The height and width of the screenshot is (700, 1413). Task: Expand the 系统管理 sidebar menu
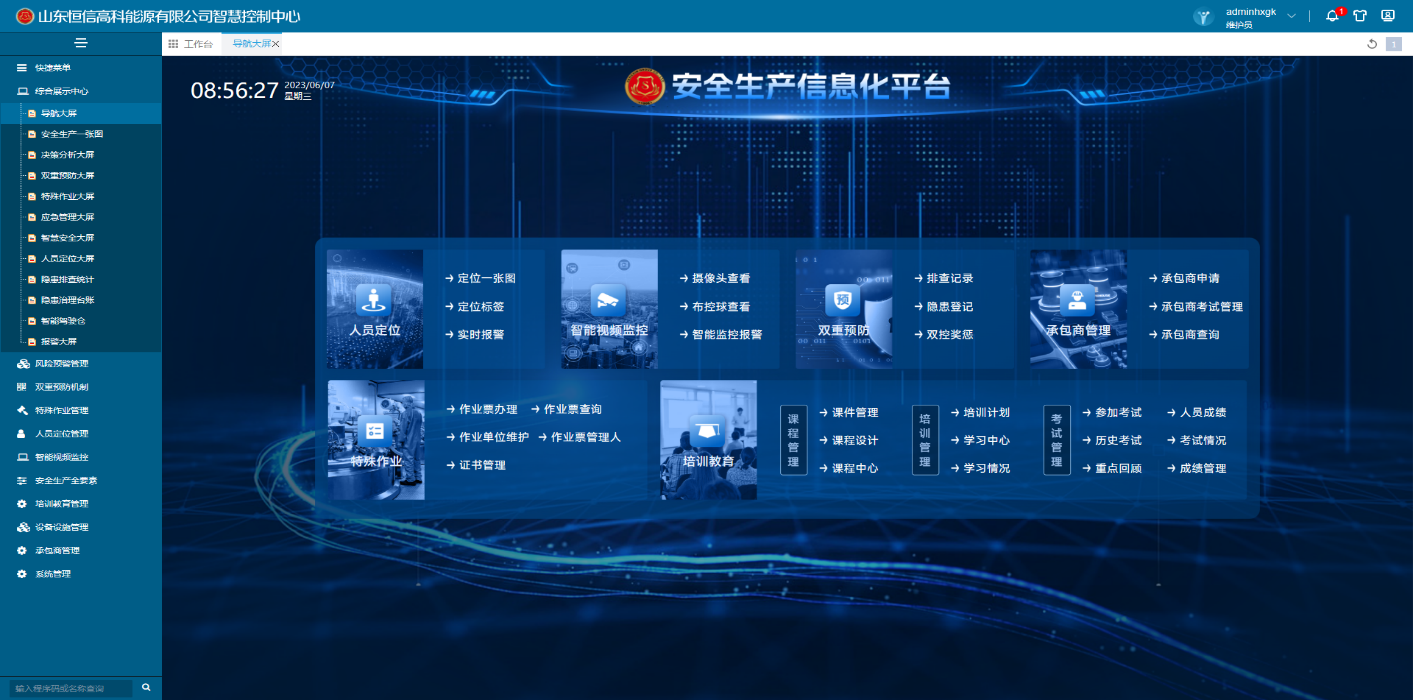click(52, 574)
